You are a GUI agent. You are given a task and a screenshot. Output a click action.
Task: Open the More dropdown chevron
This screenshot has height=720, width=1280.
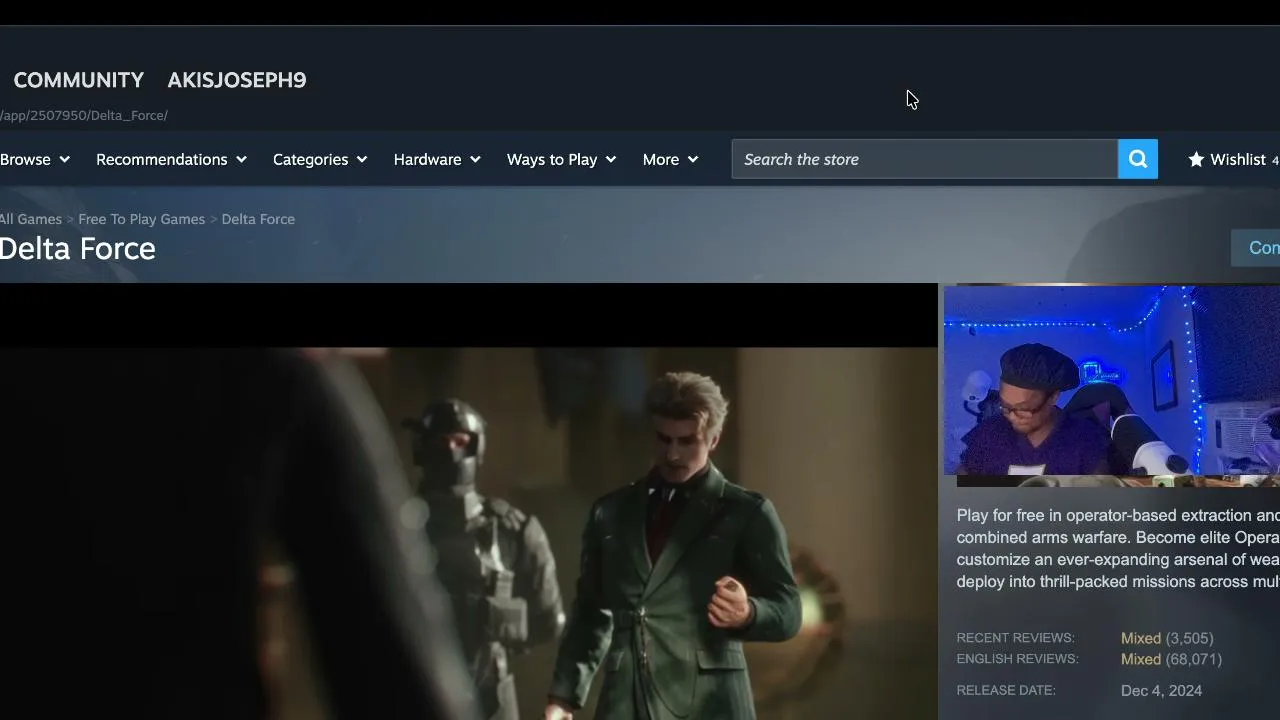click(693, 159)
